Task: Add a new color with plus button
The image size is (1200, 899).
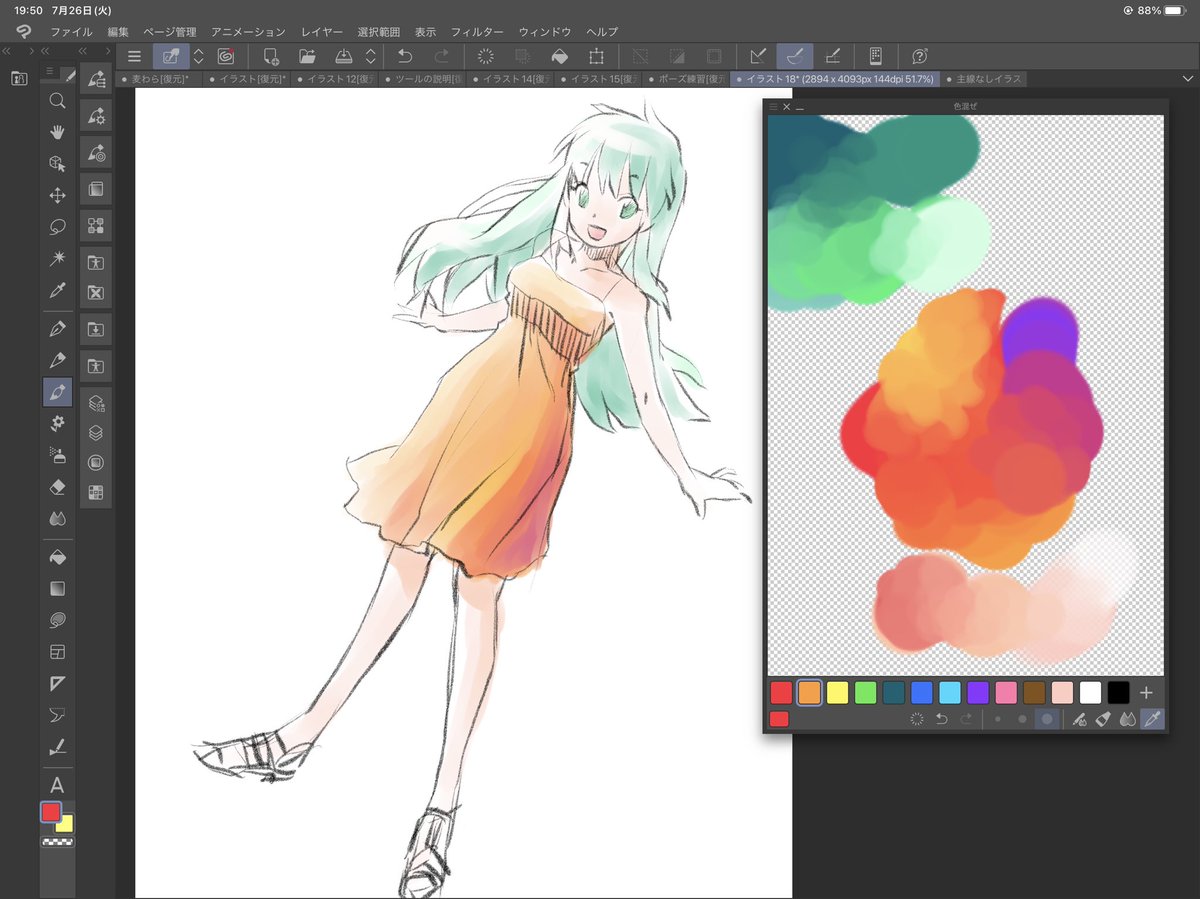Action: point(1146,692)
